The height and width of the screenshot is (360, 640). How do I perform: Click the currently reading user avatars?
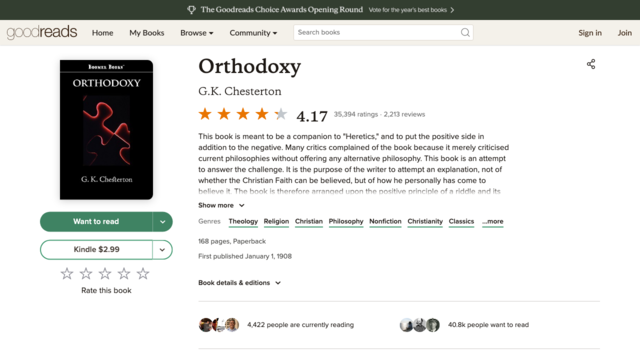219,325
